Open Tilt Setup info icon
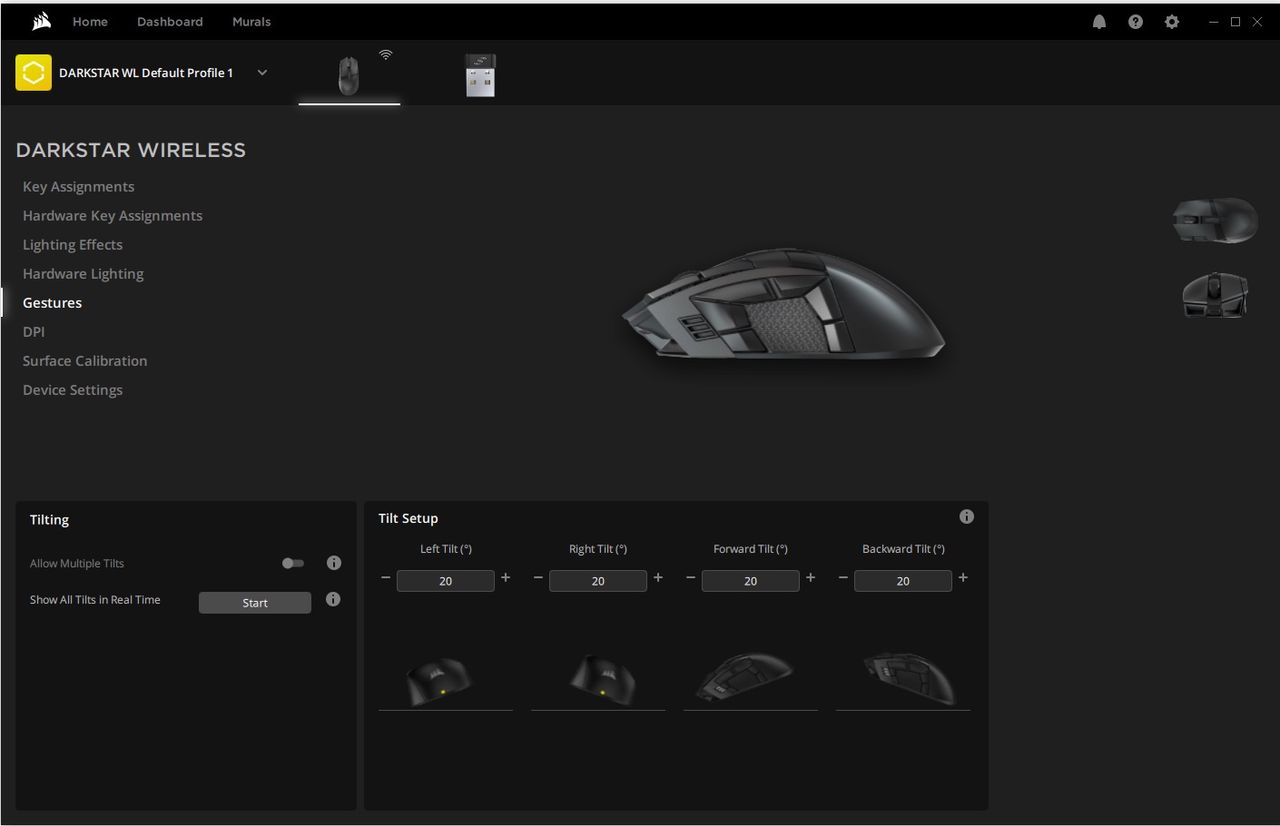This screenshot has height=826, width=1280. [966, 517]
